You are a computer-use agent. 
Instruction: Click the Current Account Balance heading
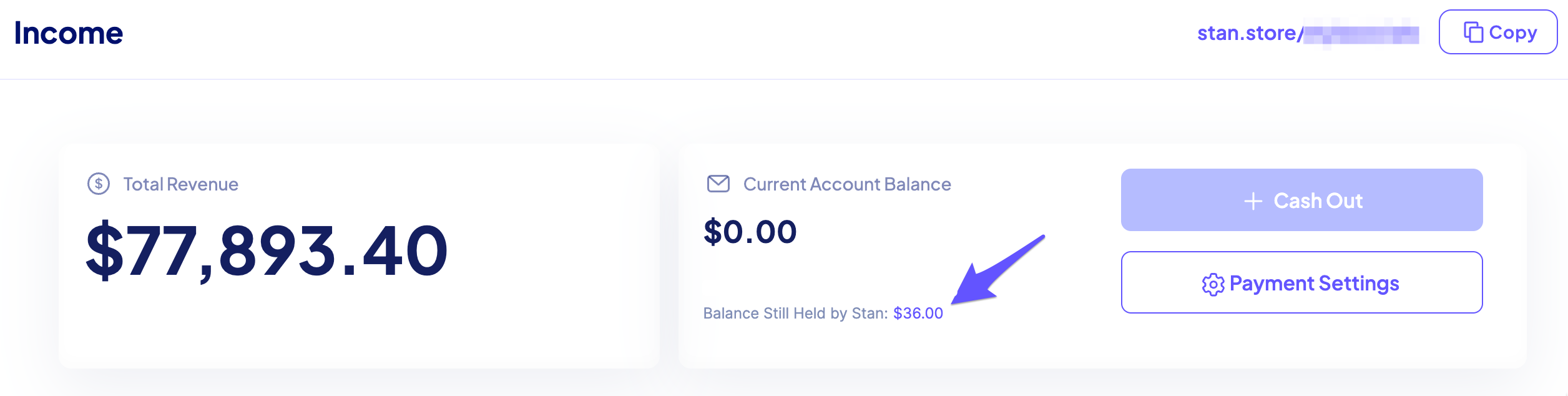coord(846,184)
